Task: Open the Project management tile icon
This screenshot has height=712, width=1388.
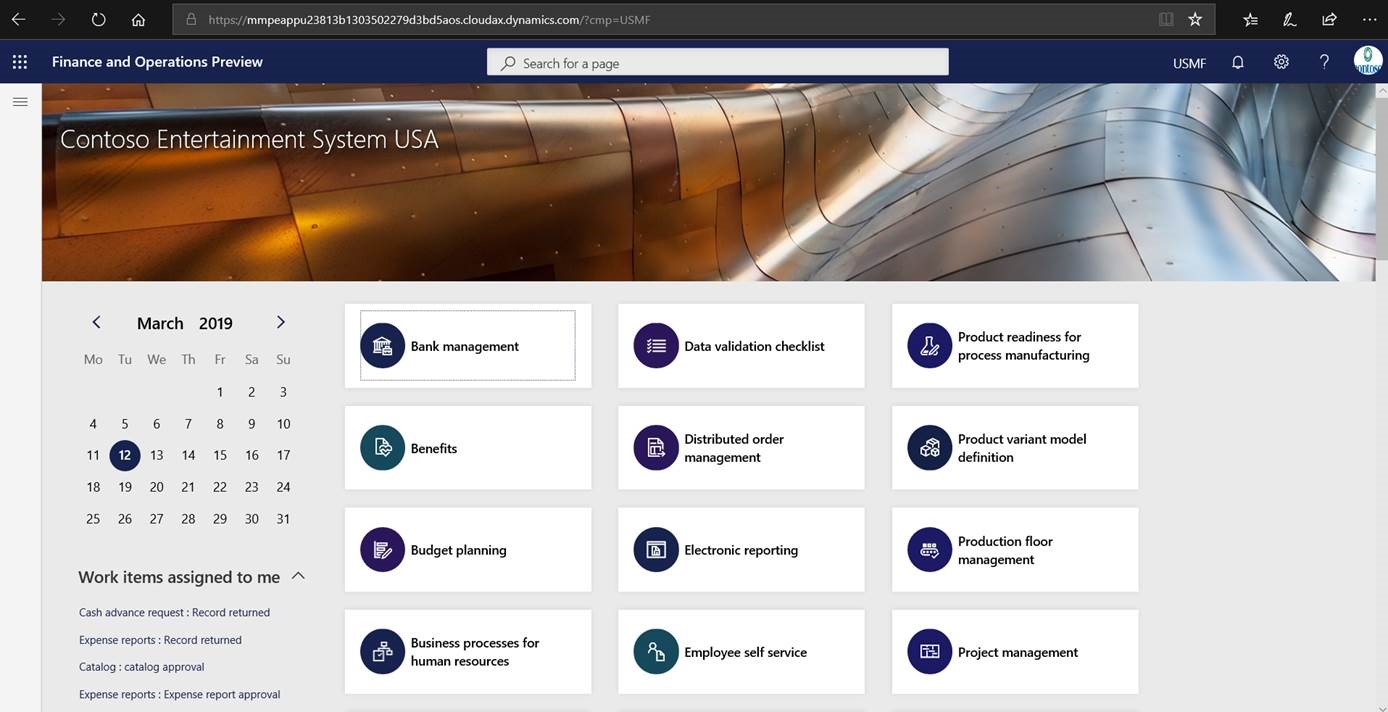Action: [x=930, y=652]
